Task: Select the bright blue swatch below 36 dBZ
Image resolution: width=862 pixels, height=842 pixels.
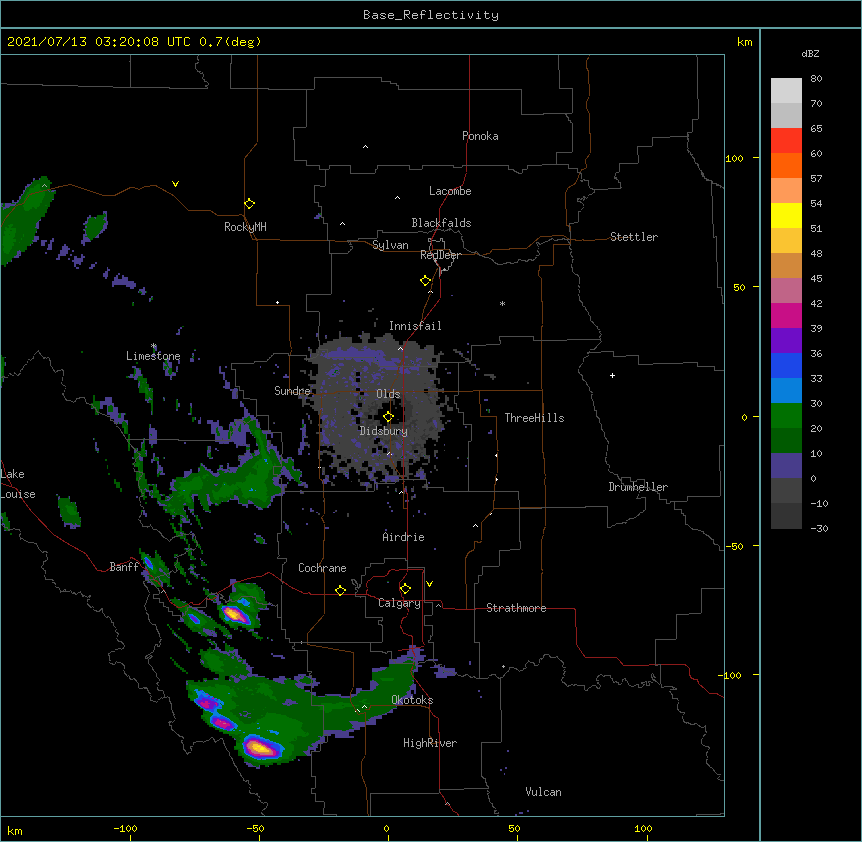Action: point(786,365)
